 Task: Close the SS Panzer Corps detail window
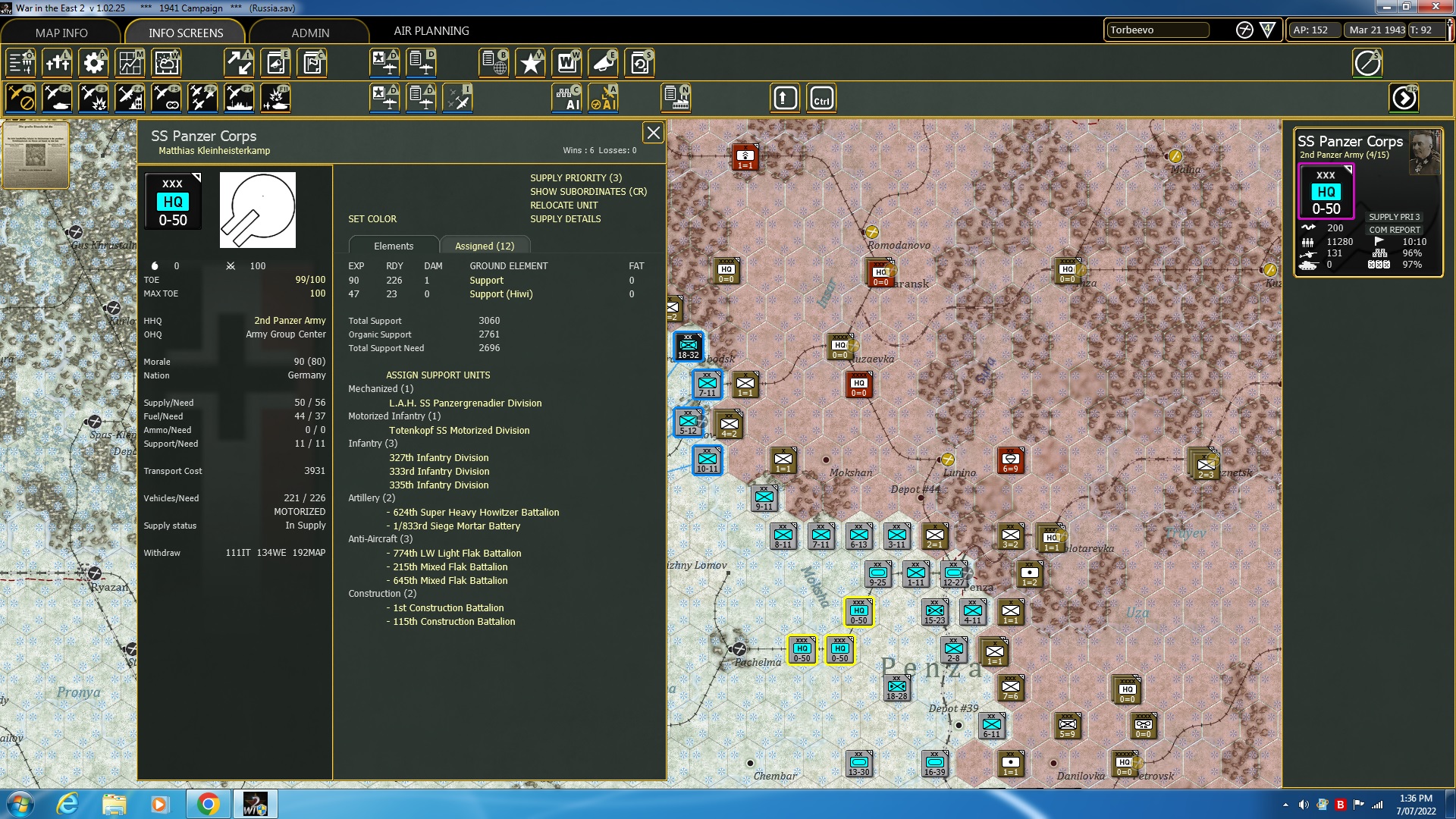[x=653, y=133]
